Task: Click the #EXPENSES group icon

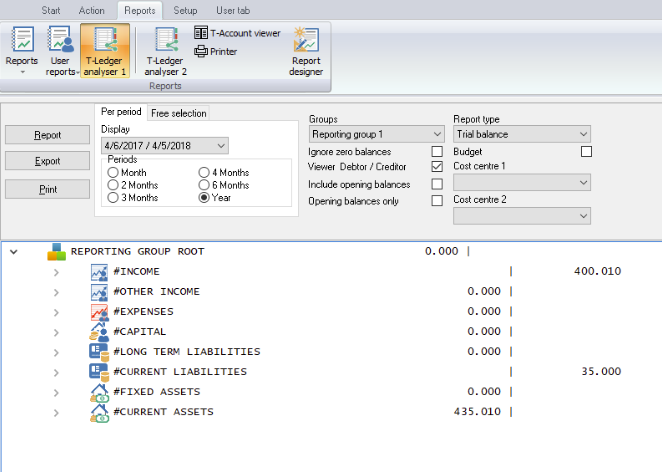Action: [100, 312]
